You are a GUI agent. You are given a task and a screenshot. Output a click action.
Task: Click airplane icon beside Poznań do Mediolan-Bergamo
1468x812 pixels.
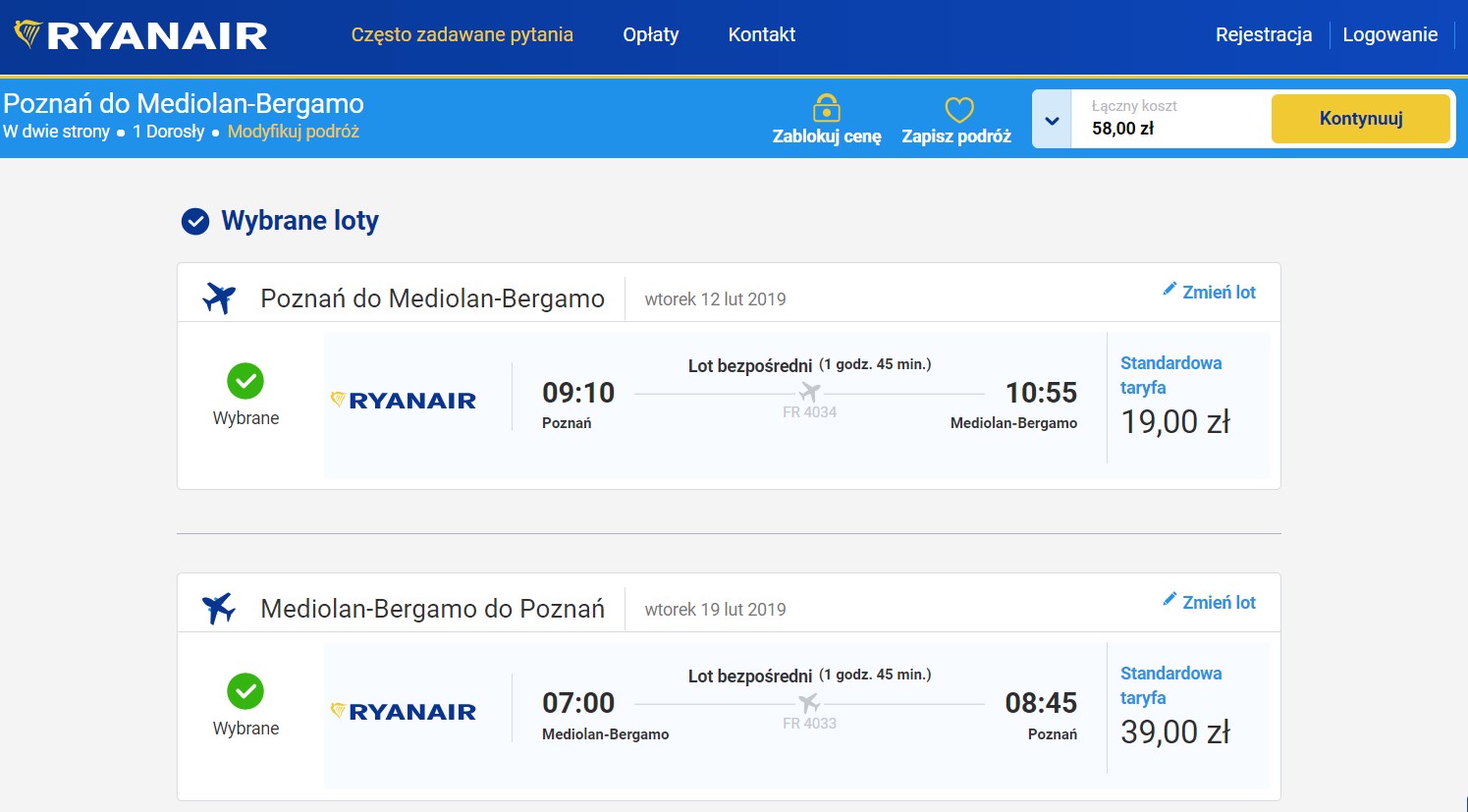tap(219, 298)
